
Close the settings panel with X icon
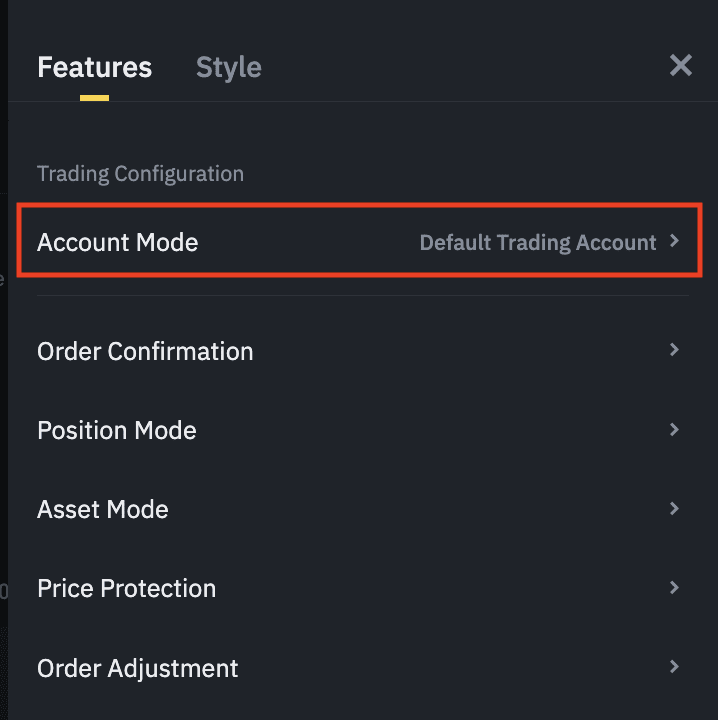(680, 66)
